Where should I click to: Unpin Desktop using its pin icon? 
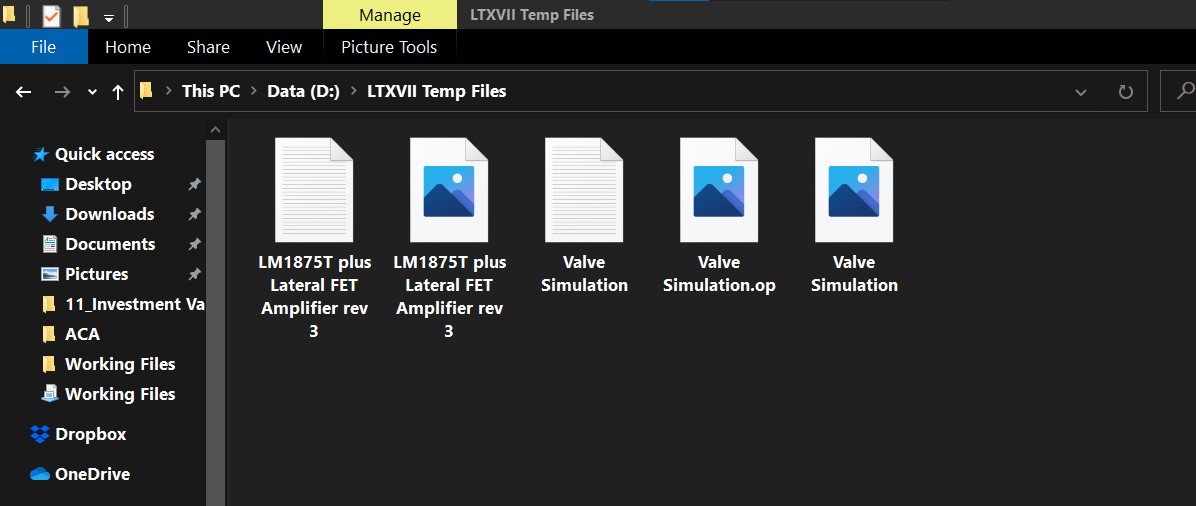[x=195, y=184]
